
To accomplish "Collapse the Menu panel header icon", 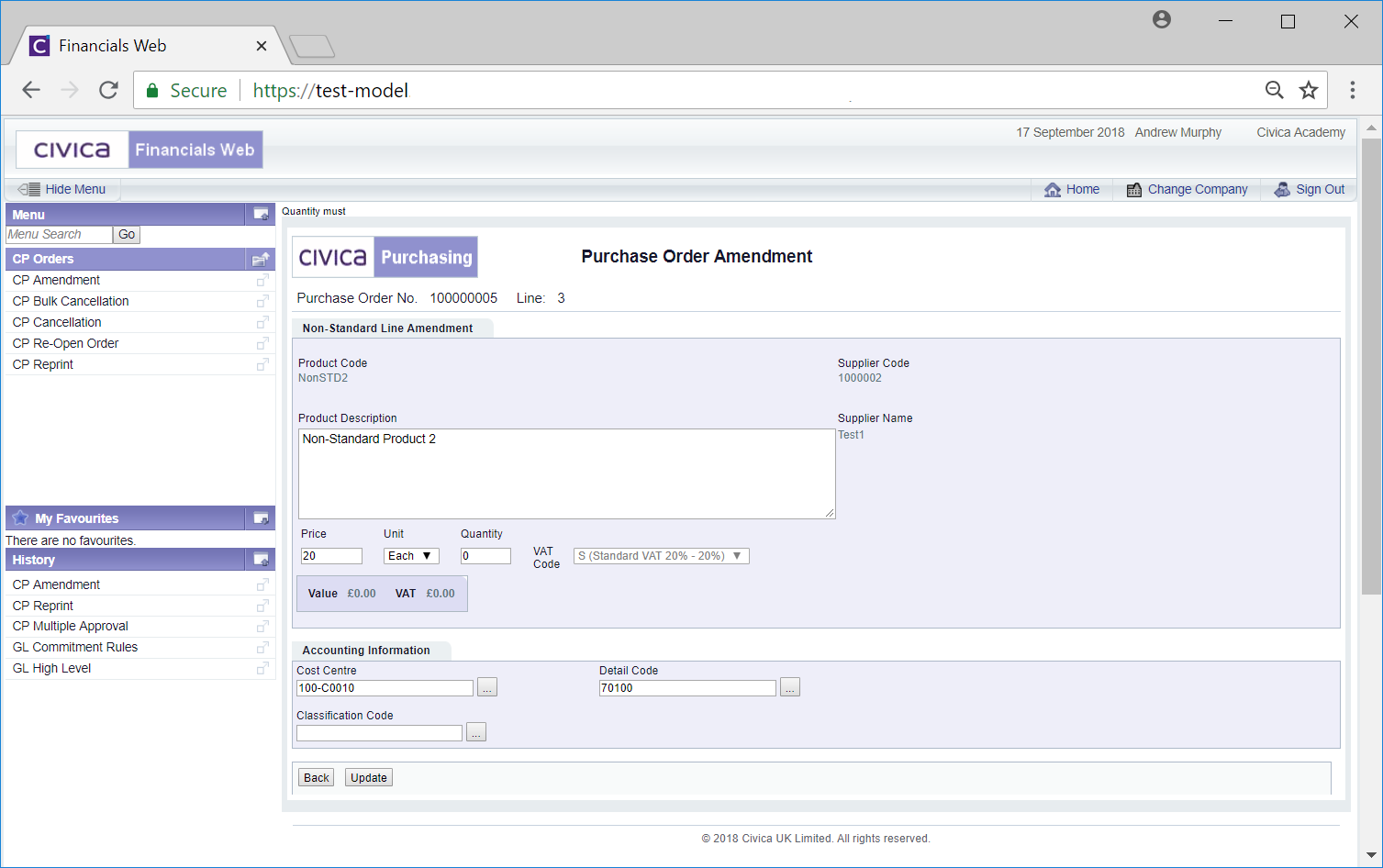I will click(x=261, y=215).
